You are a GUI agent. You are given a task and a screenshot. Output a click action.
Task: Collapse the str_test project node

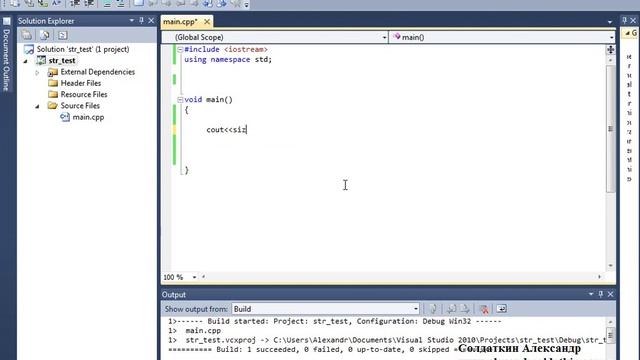pyautogui.click(x=26, y=61)
